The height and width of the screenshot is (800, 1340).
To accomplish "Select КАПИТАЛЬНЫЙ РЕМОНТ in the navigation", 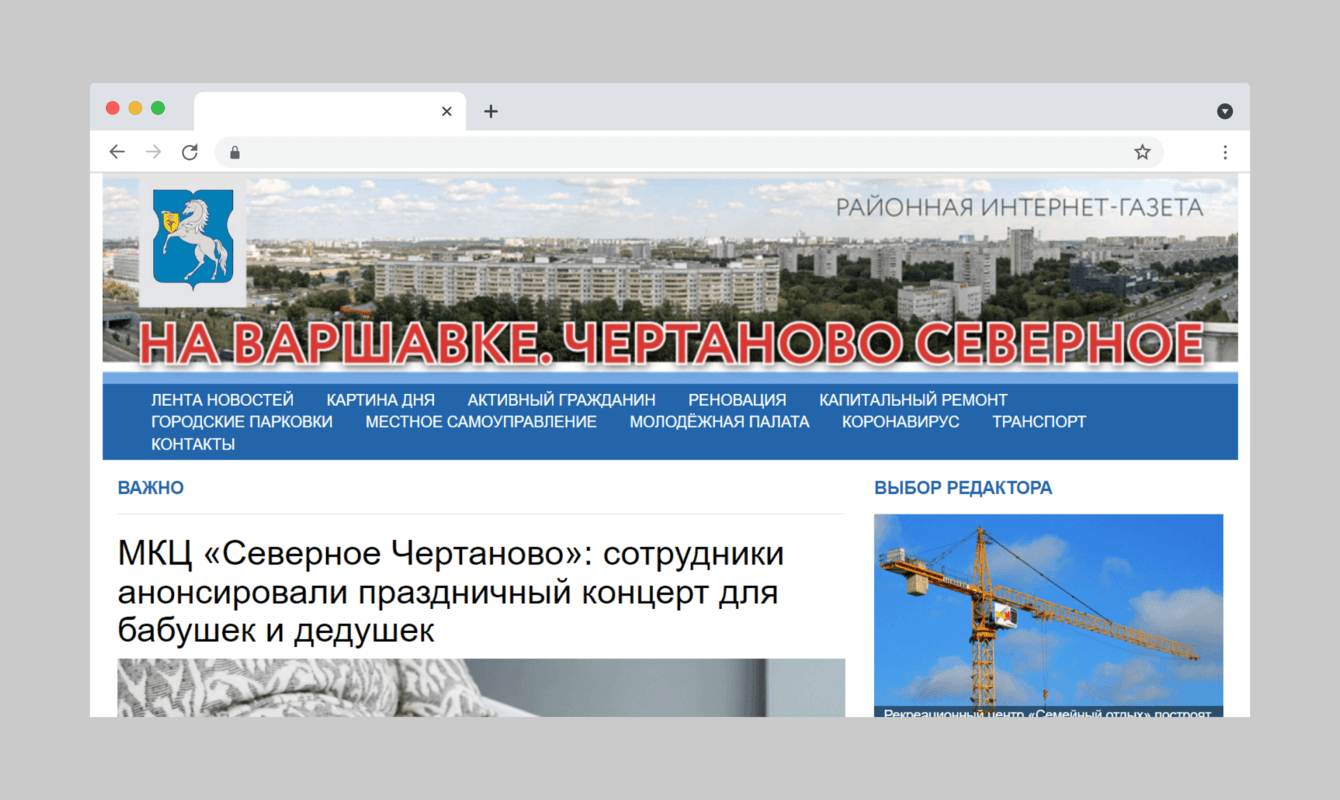I will (x=913, y=399).
